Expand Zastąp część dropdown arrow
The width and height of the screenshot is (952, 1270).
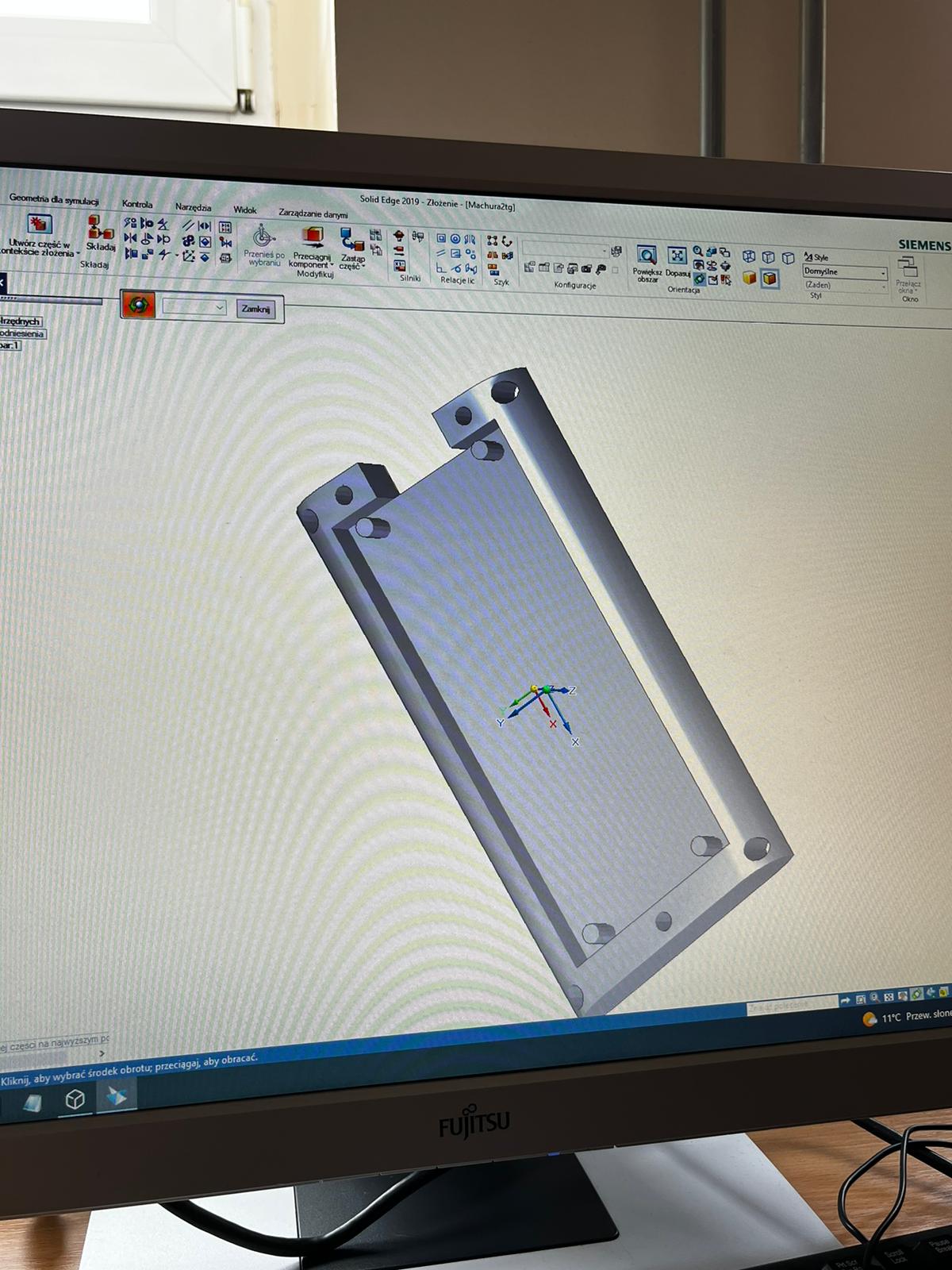click(x=364, y=267)
